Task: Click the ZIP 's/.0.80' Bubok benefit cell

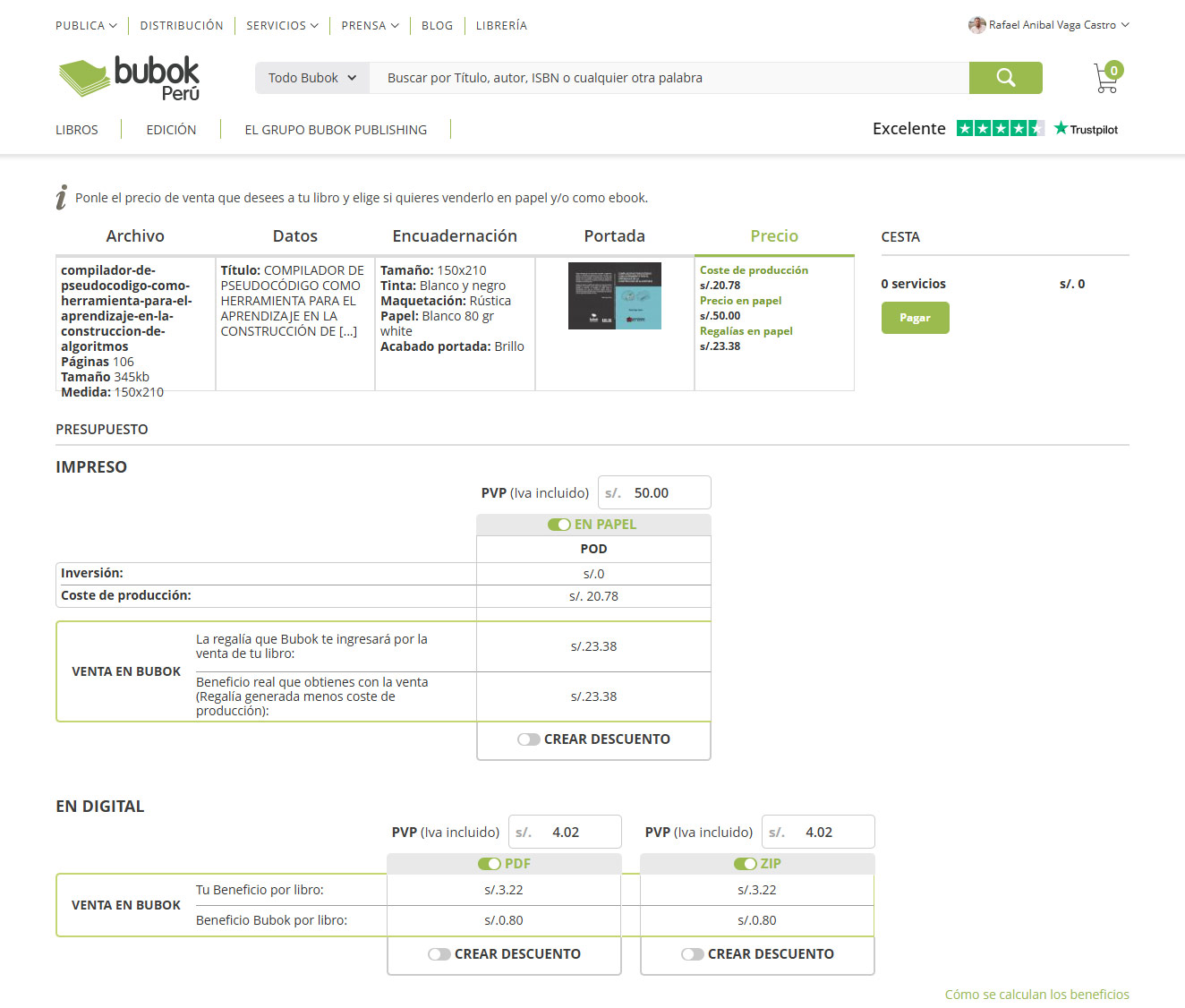Action: click(x=757, y=920)
